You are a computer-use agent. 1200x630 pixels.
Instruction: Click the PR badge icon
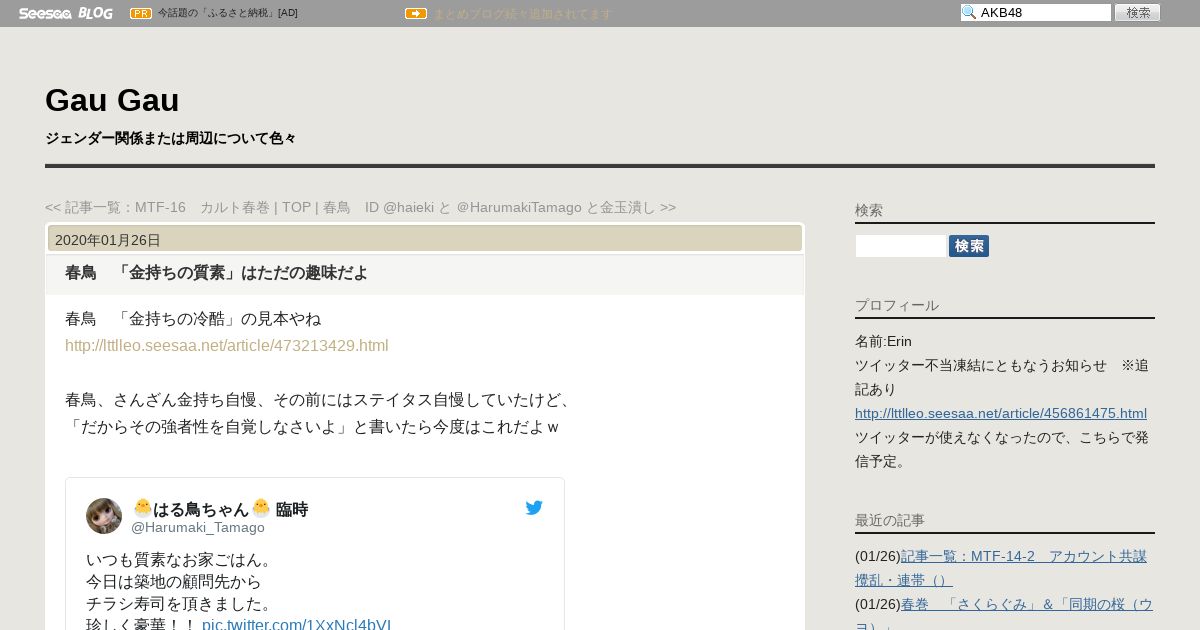[141, 13]
